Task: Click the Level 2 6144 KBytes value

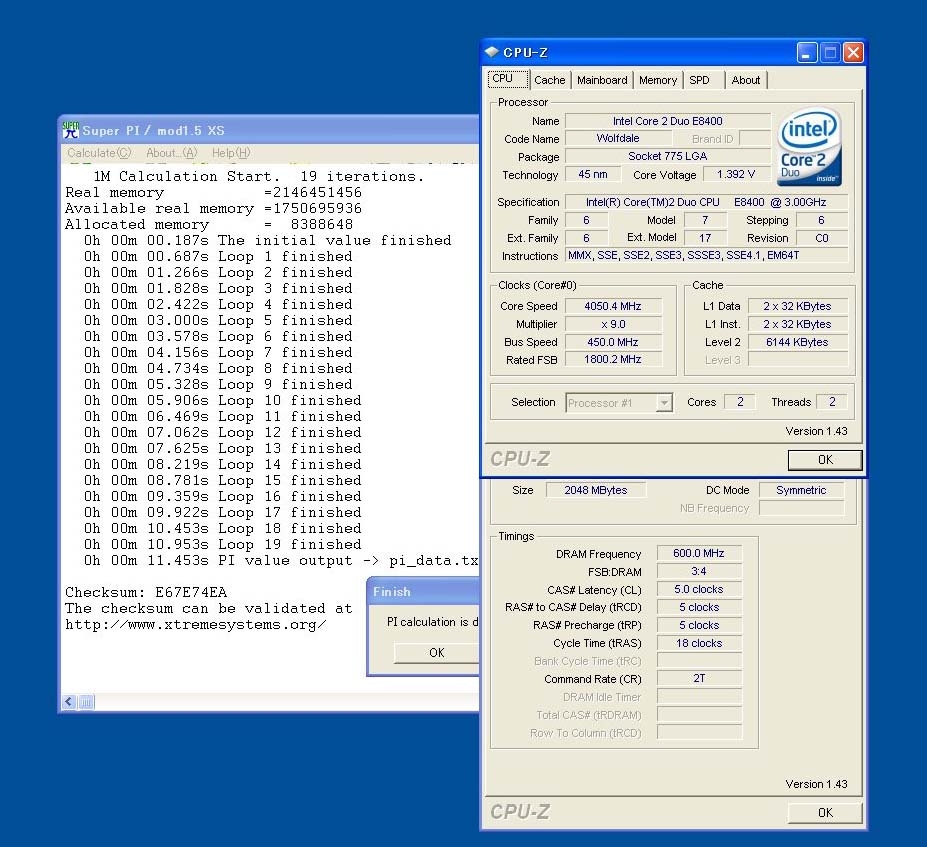Action: click(798, 342)
